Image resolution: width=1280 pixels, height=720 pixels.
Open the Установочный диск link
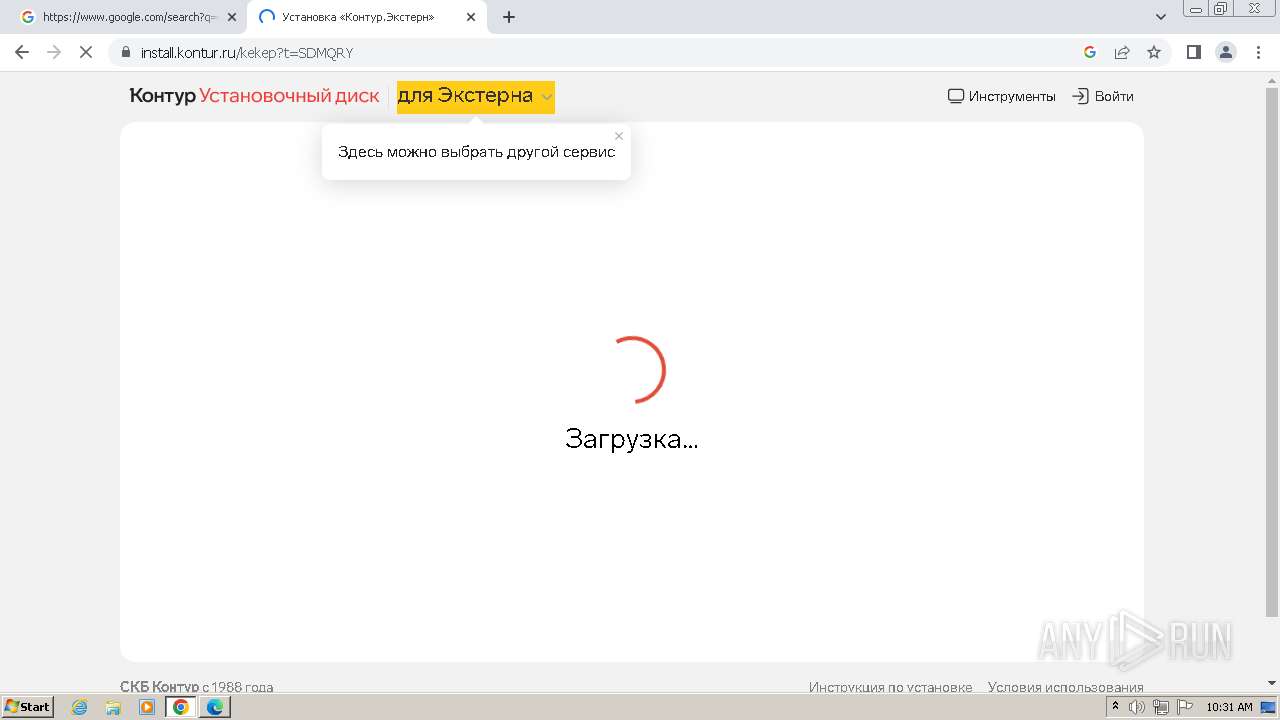(289, 96)
